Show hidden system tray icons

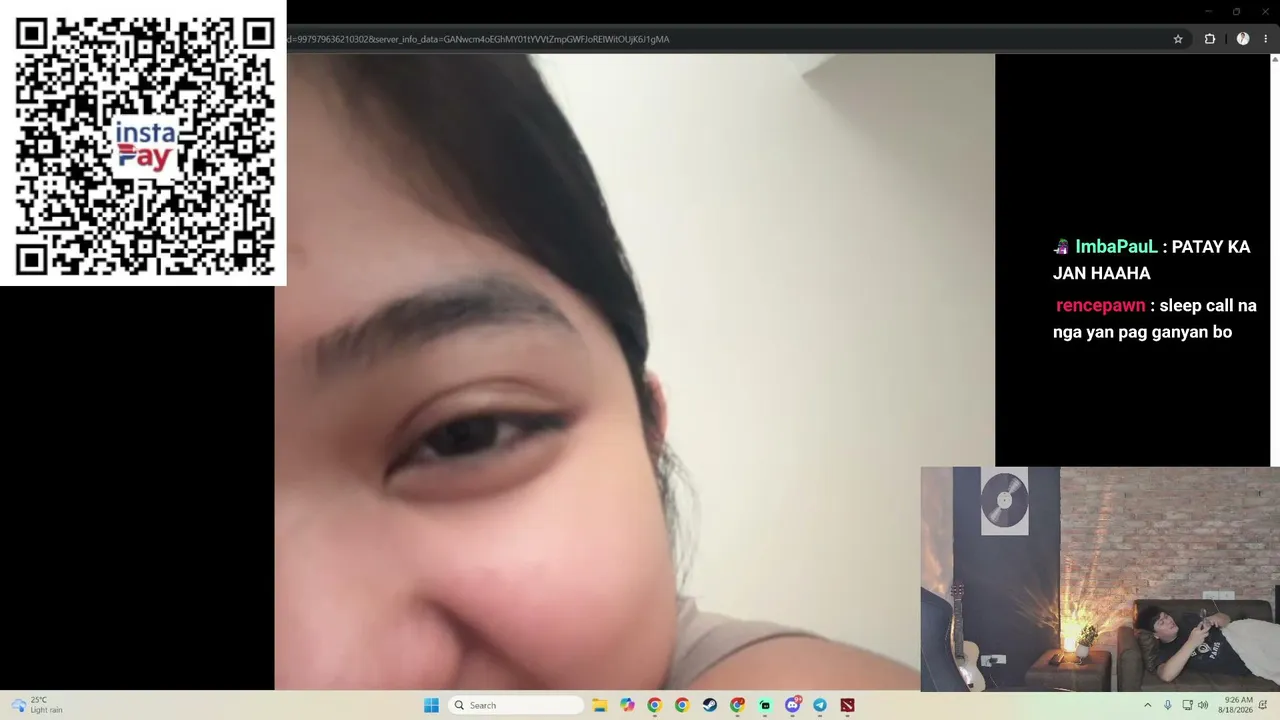point(1147,705)
